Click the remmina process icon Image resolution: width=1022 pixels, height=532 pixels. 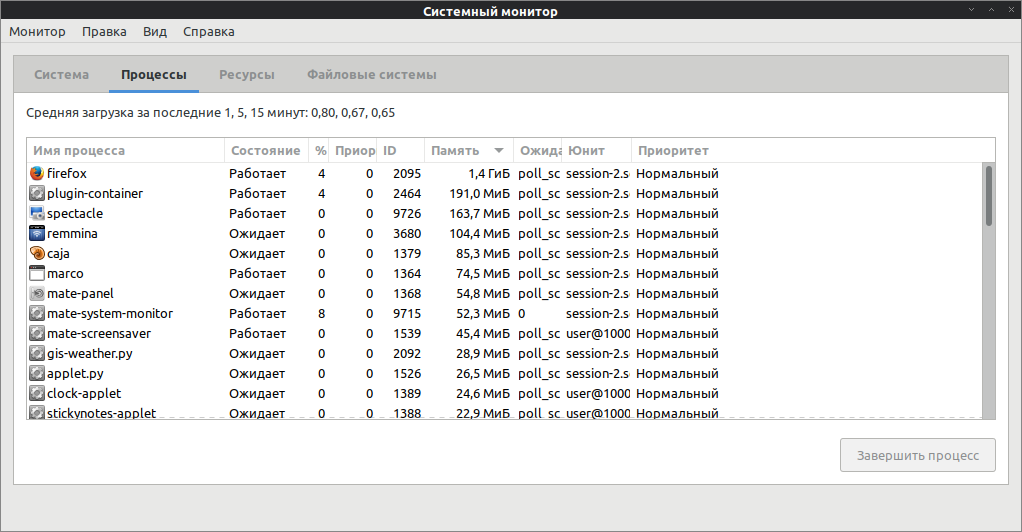click(37, 233)
